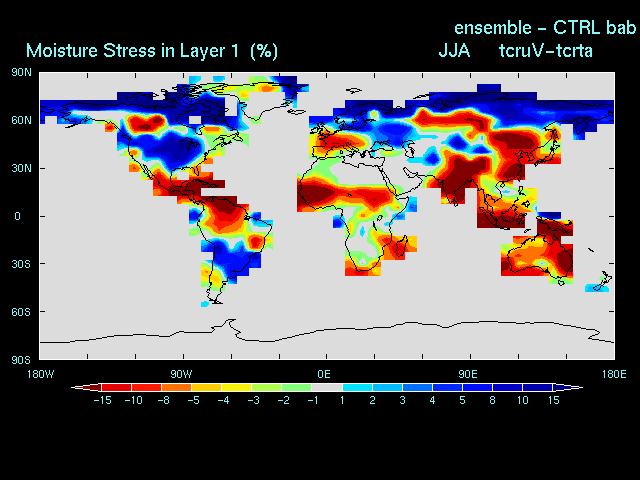Select the -2 to -1 green legend swatch

tap(297, 387)
